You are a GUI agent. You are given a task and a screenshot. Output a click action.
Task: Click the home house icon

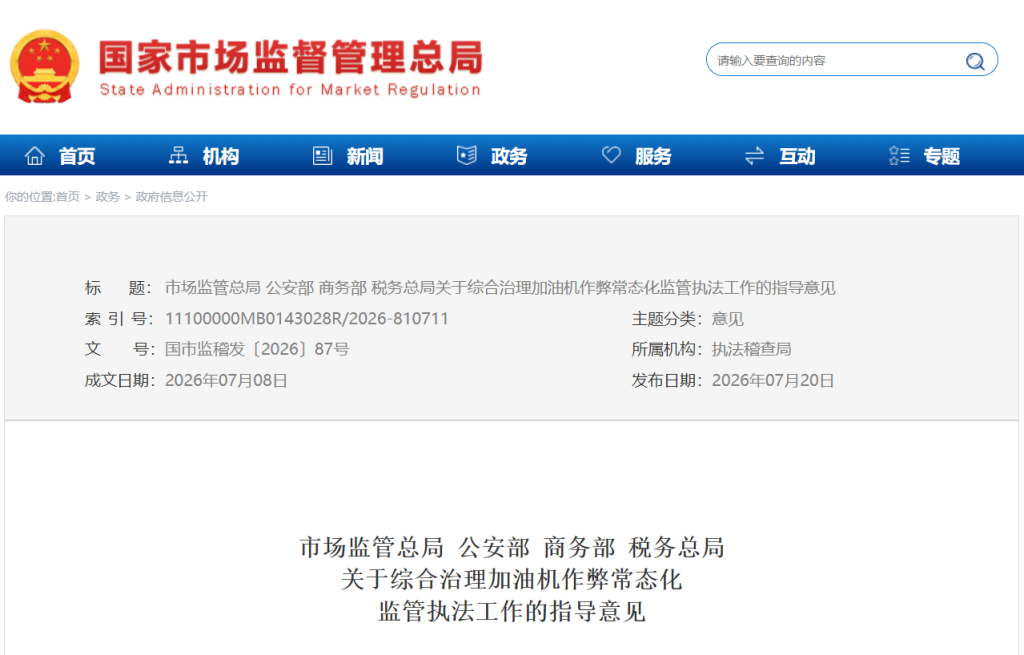tap(35, 155)
